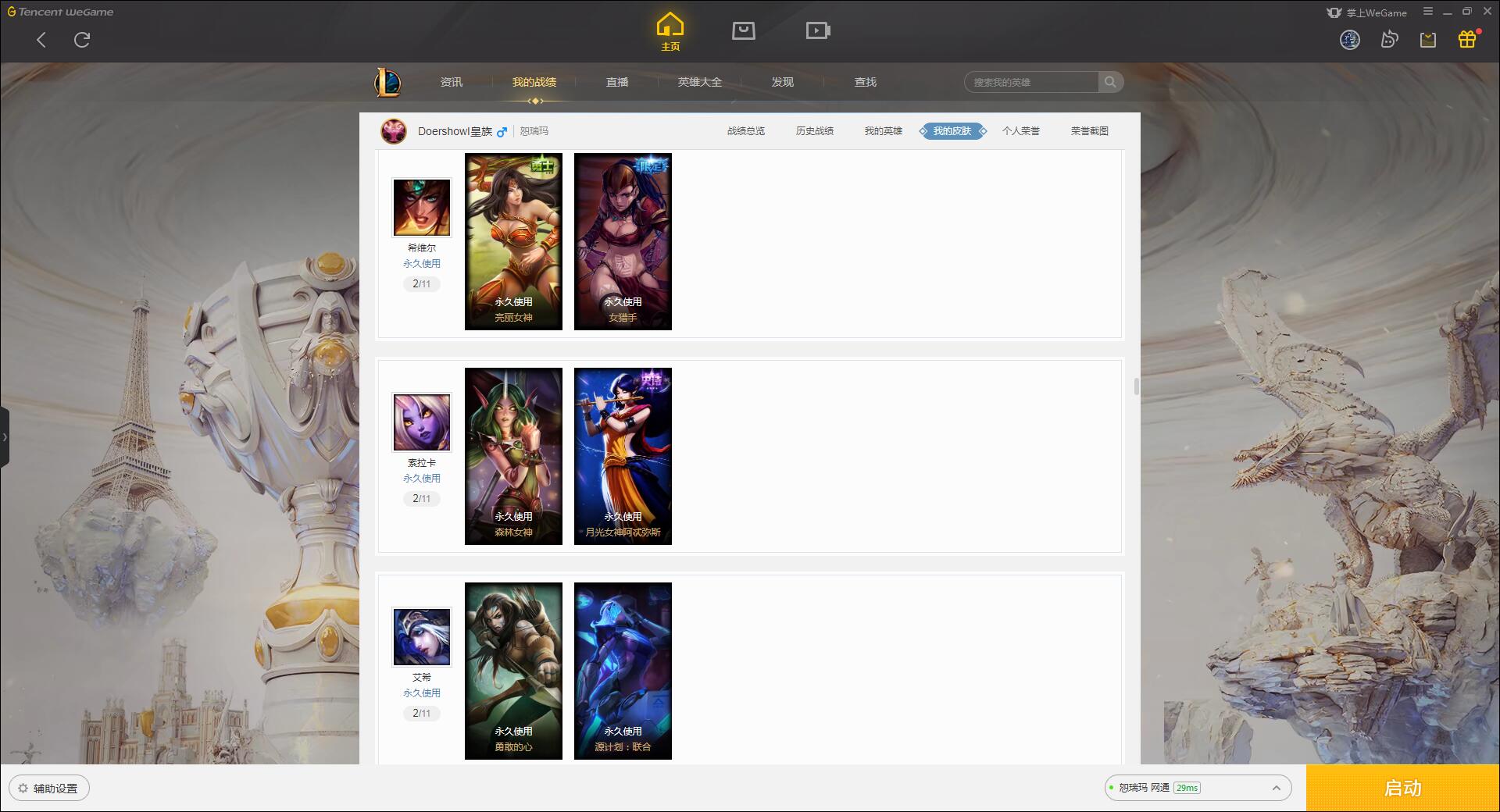Click 希维尔 champion portrait
Screen dimensions: 1500x812
pyautogui.click(x=422, y=208)
